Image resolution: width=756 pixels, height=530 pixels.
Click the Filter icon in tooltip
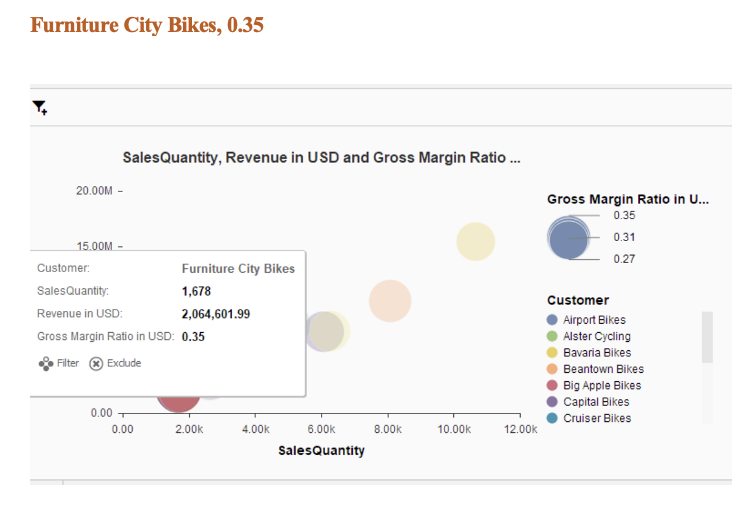[x=44, y=364]
